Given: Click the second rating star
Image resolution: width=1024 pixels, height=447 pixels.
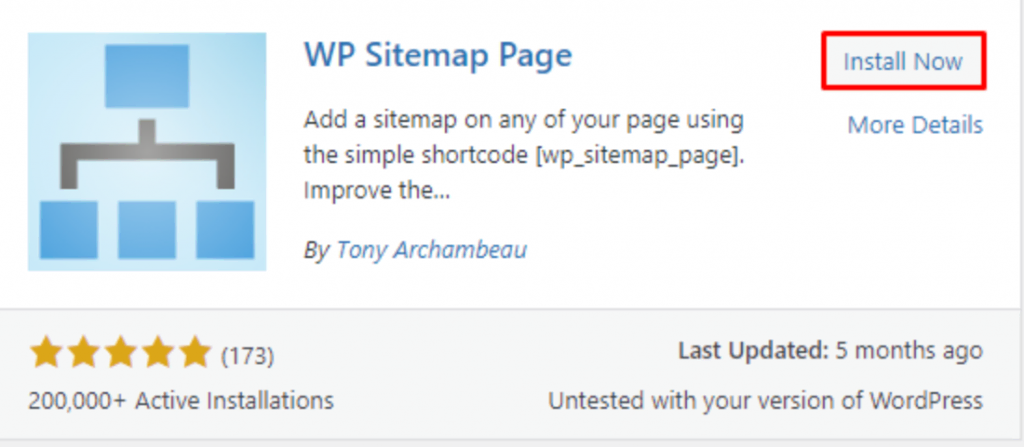Looking at the screenshot, I should (82, 353).
